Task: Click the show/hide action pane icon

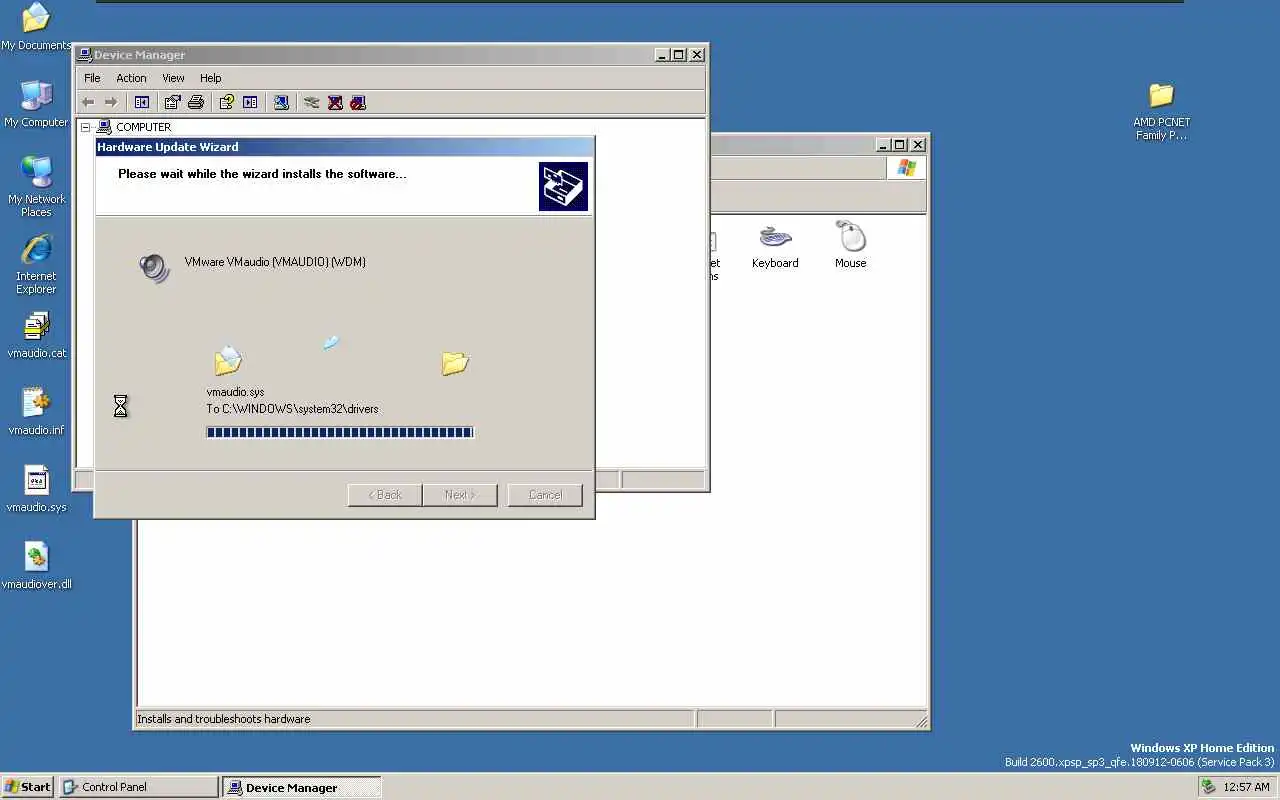Action: click(250, 102)
